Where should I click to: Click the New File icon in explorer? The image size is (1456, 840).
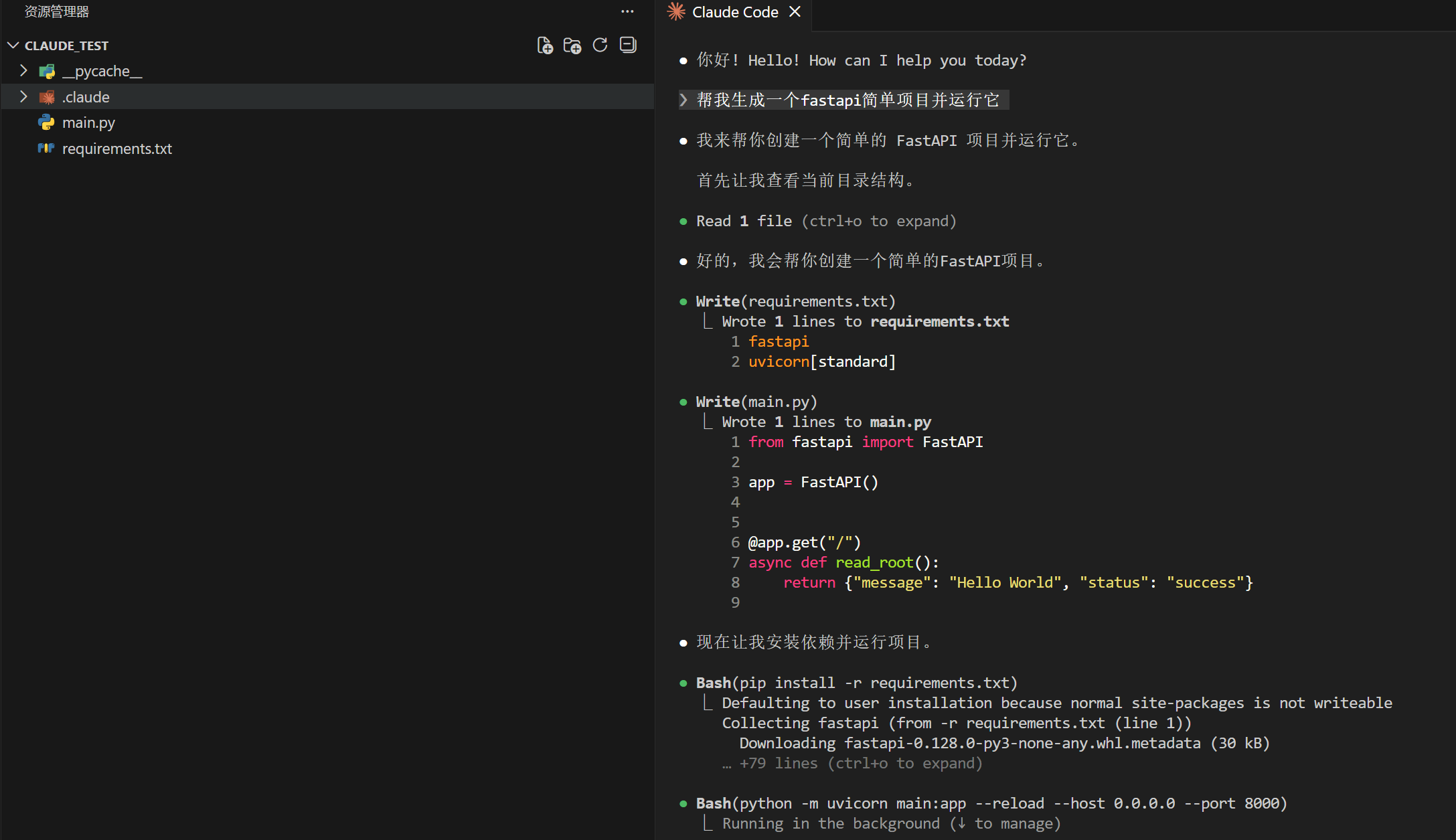(x=545, y=46)
